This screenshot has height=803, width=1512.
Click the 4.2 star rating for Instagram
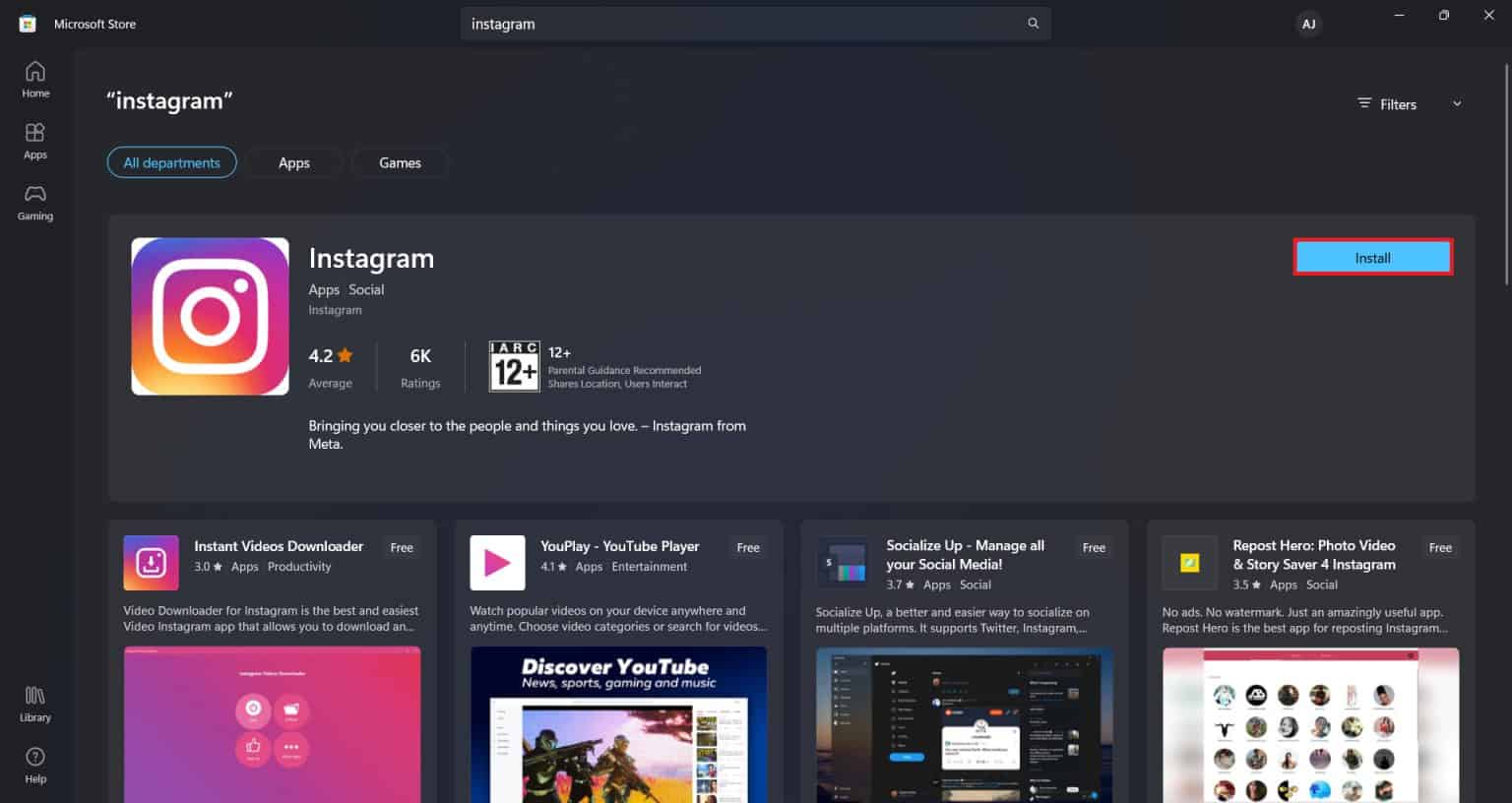[330, 355]
